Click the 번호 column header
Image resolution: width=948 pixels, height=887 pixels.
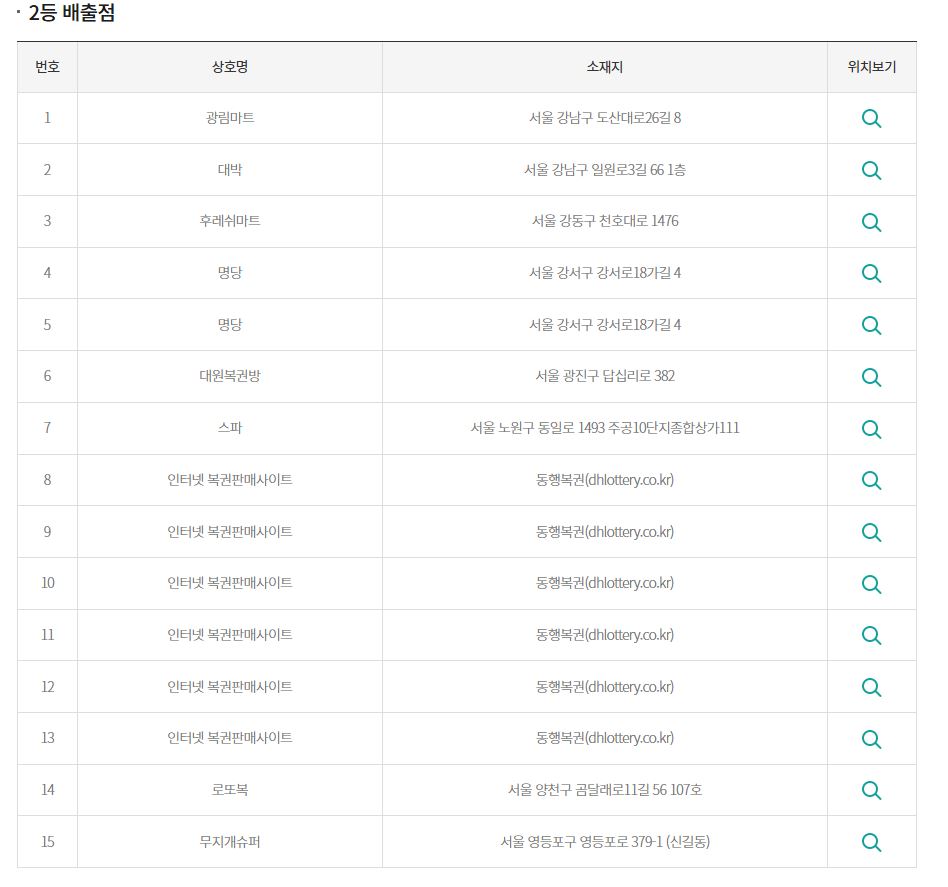click(47, 67)
